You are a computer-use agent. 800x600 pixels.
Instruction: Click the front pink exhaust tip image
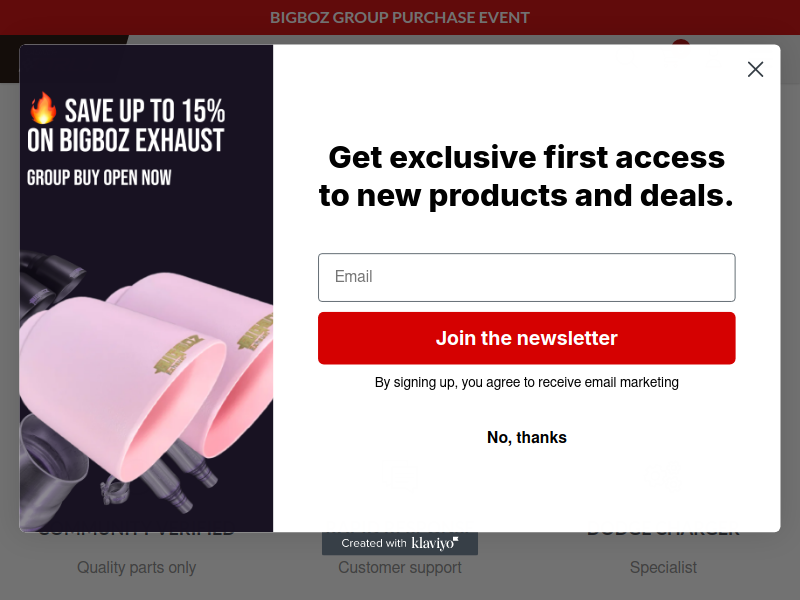coord(122,388)
